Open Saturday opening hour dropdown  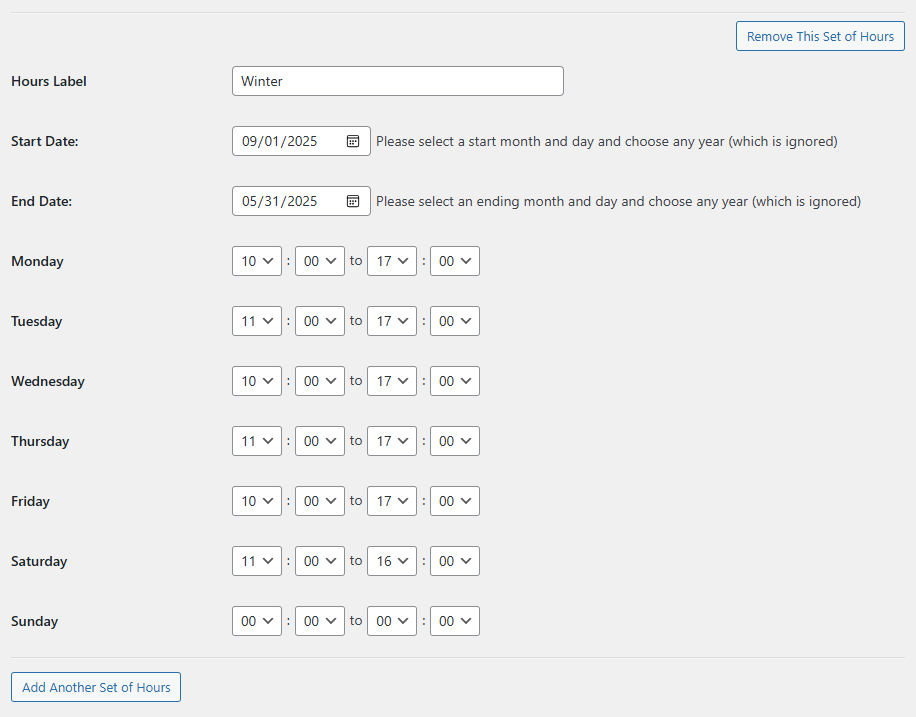click(x=257, y=561)
